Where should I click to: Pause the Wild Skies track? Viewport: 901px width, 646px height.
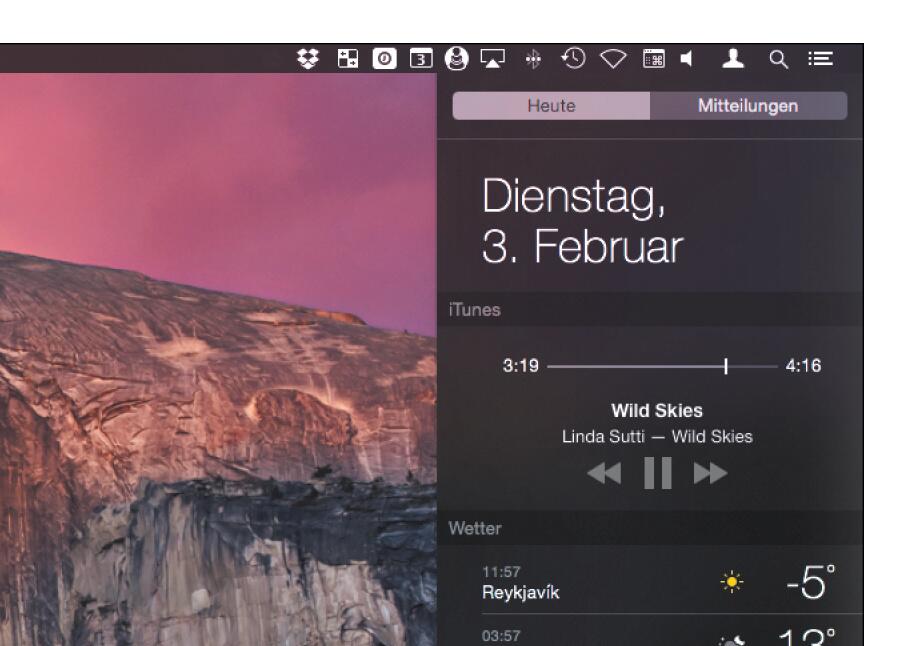(x=657, y=473)
